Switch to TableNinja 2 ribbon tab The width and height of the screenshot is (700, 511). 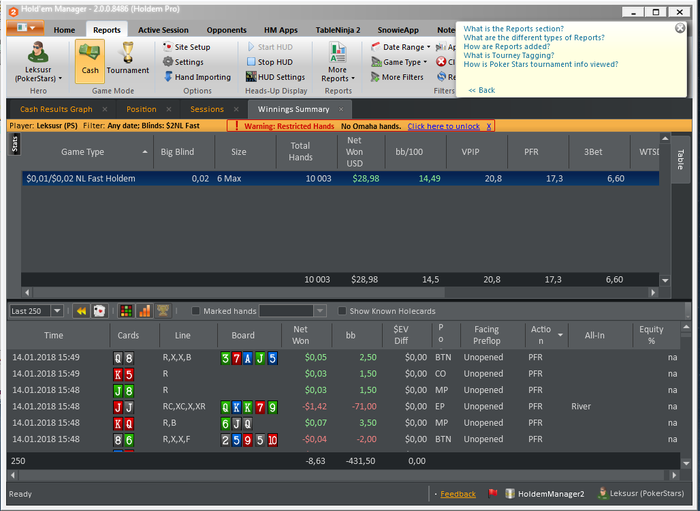[338, 30]
